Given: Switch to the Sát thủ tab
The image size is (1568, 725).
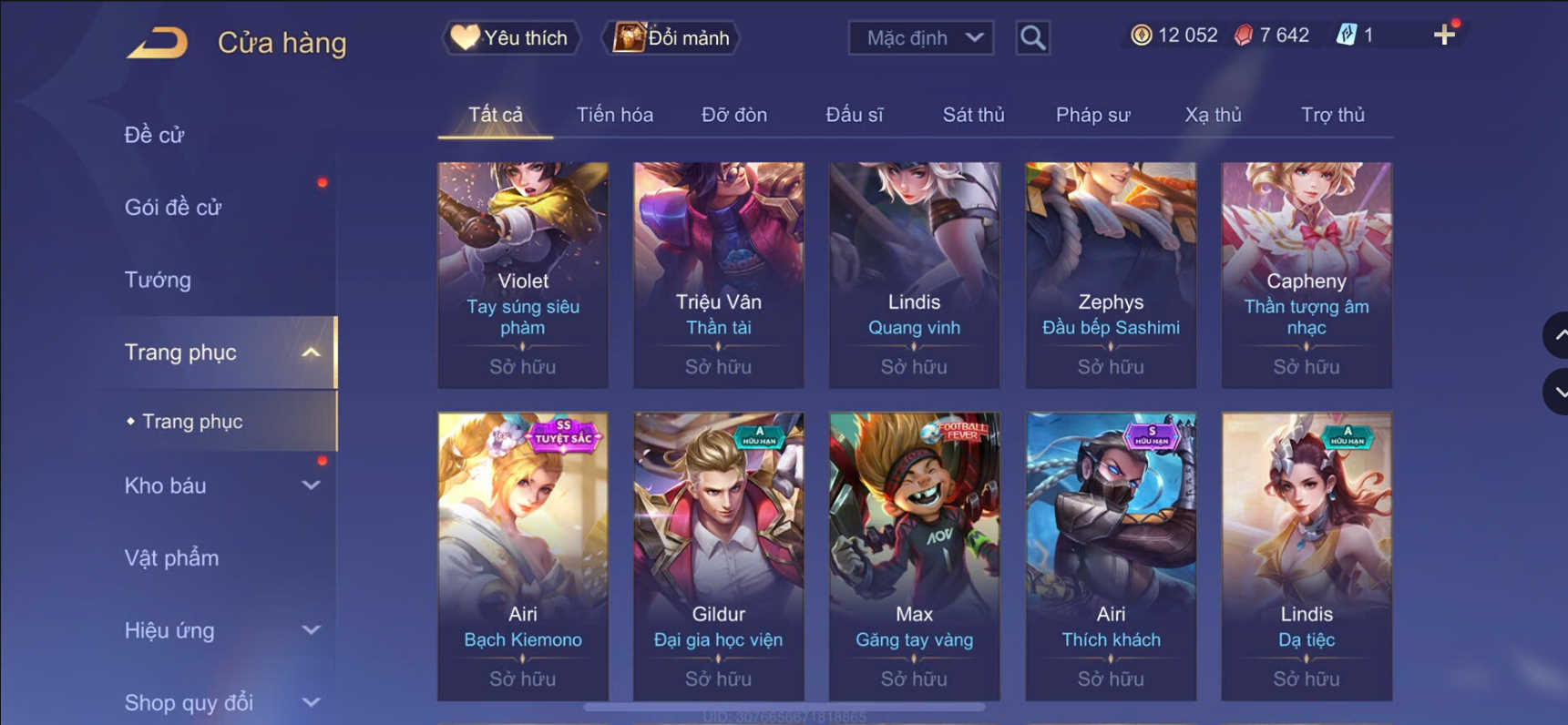Looking at the screenshot, I should pyautogui.click(x=973, y=115).
